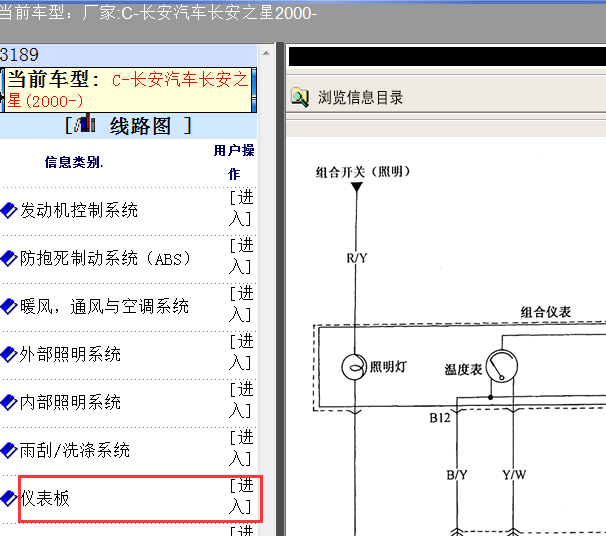Click the 线路图 section heading

coord(140,126)
